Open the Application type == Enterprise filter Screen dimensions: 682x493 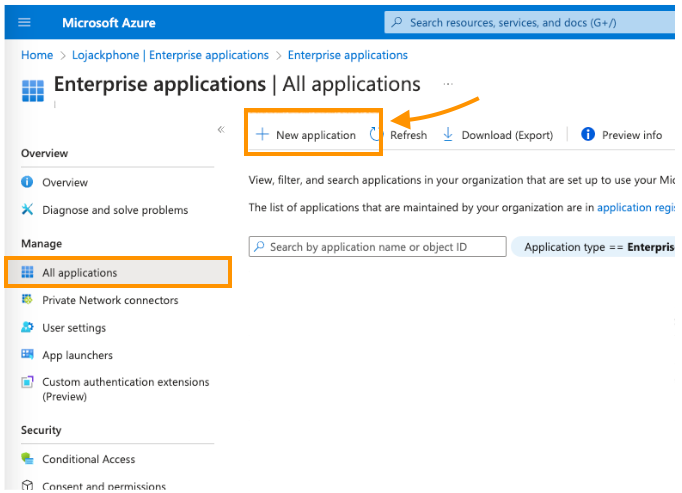click(593, 247)
